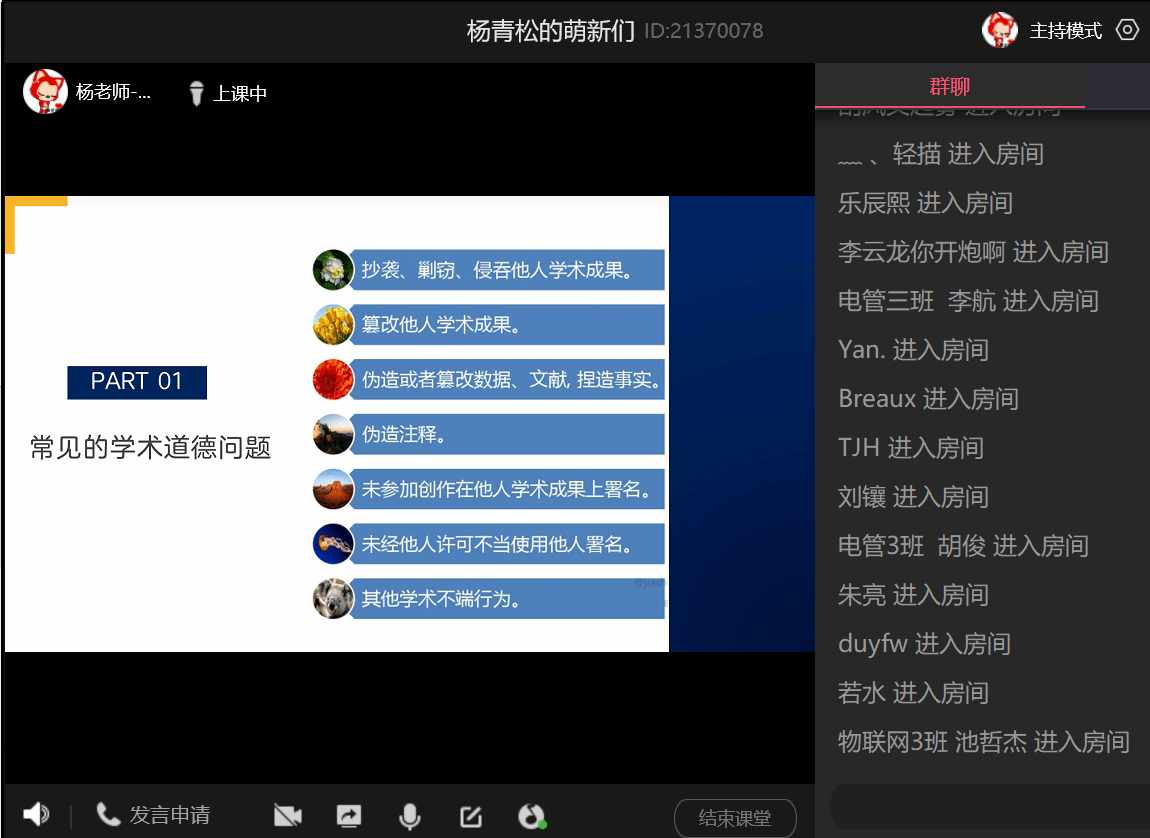Click the speaker volume icon
This screenshot has width=1150, height=838.
point(36,815)
